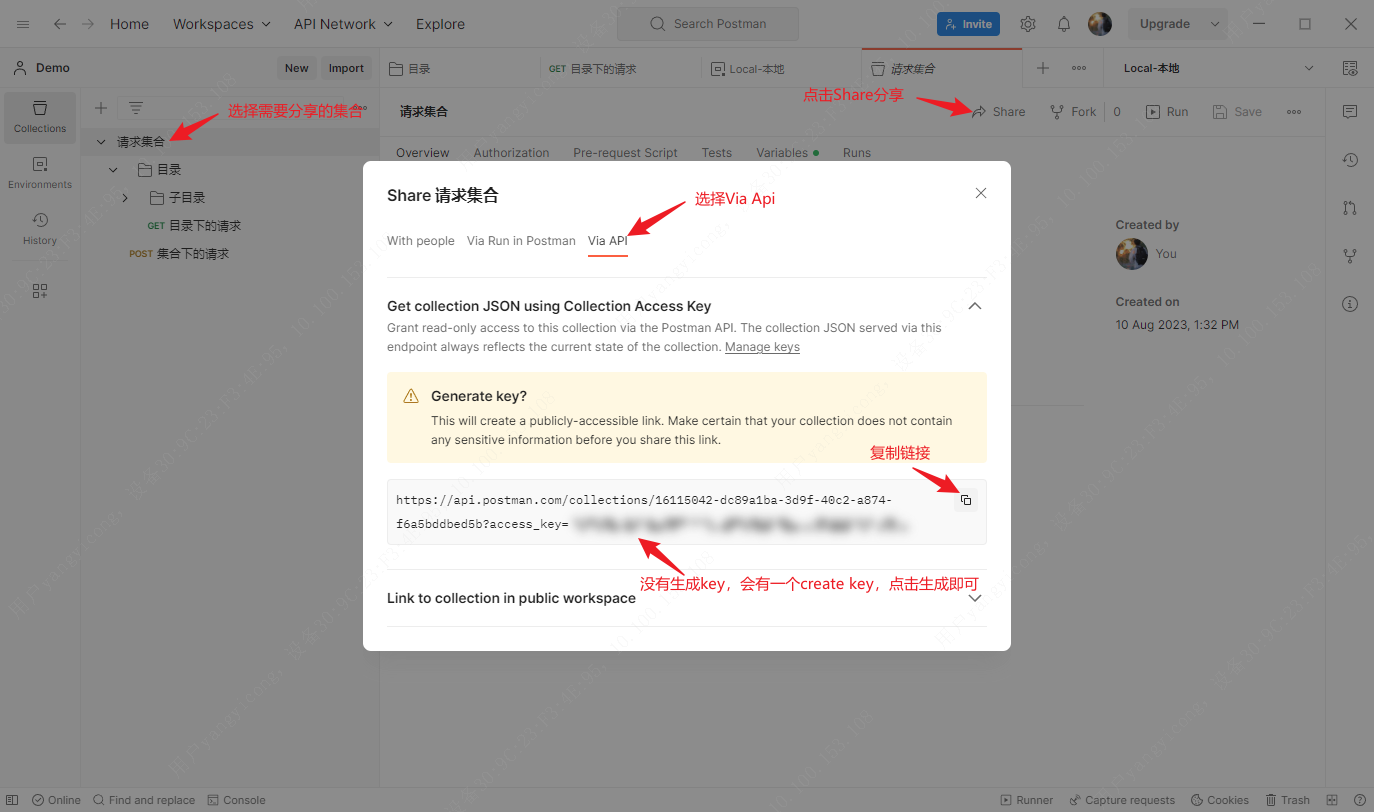This screenshot has width=1374, height=812.
Task: Click the filter collections icon
Action: tap(136, 108)
